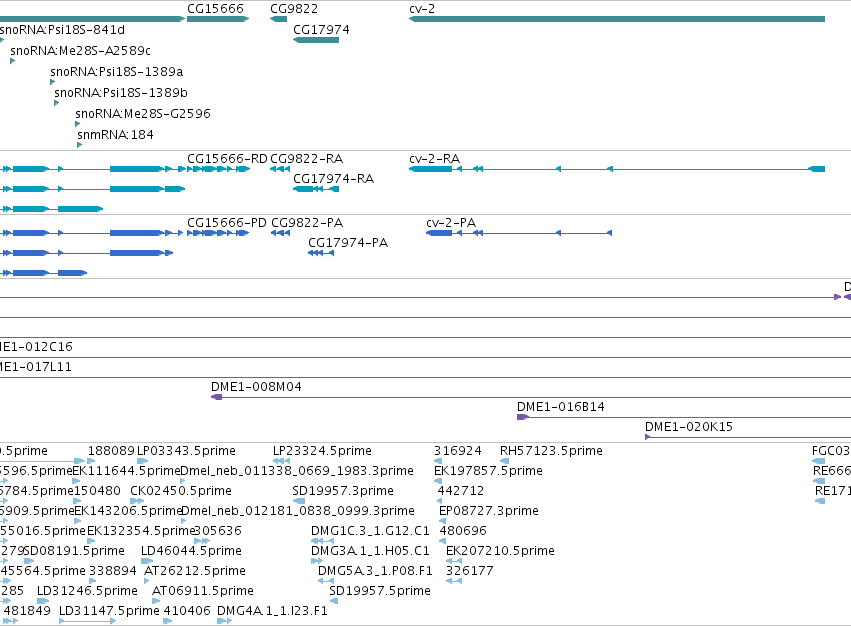
Task: Select the 150480 EST label
Action: pos(97,491)
